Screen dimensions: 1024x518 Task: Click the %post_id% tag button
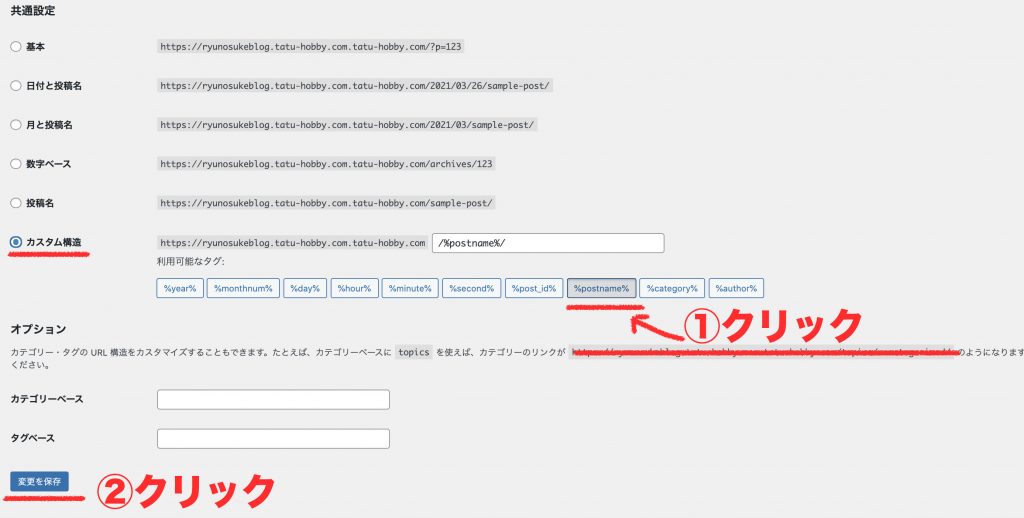coord(534,288)
